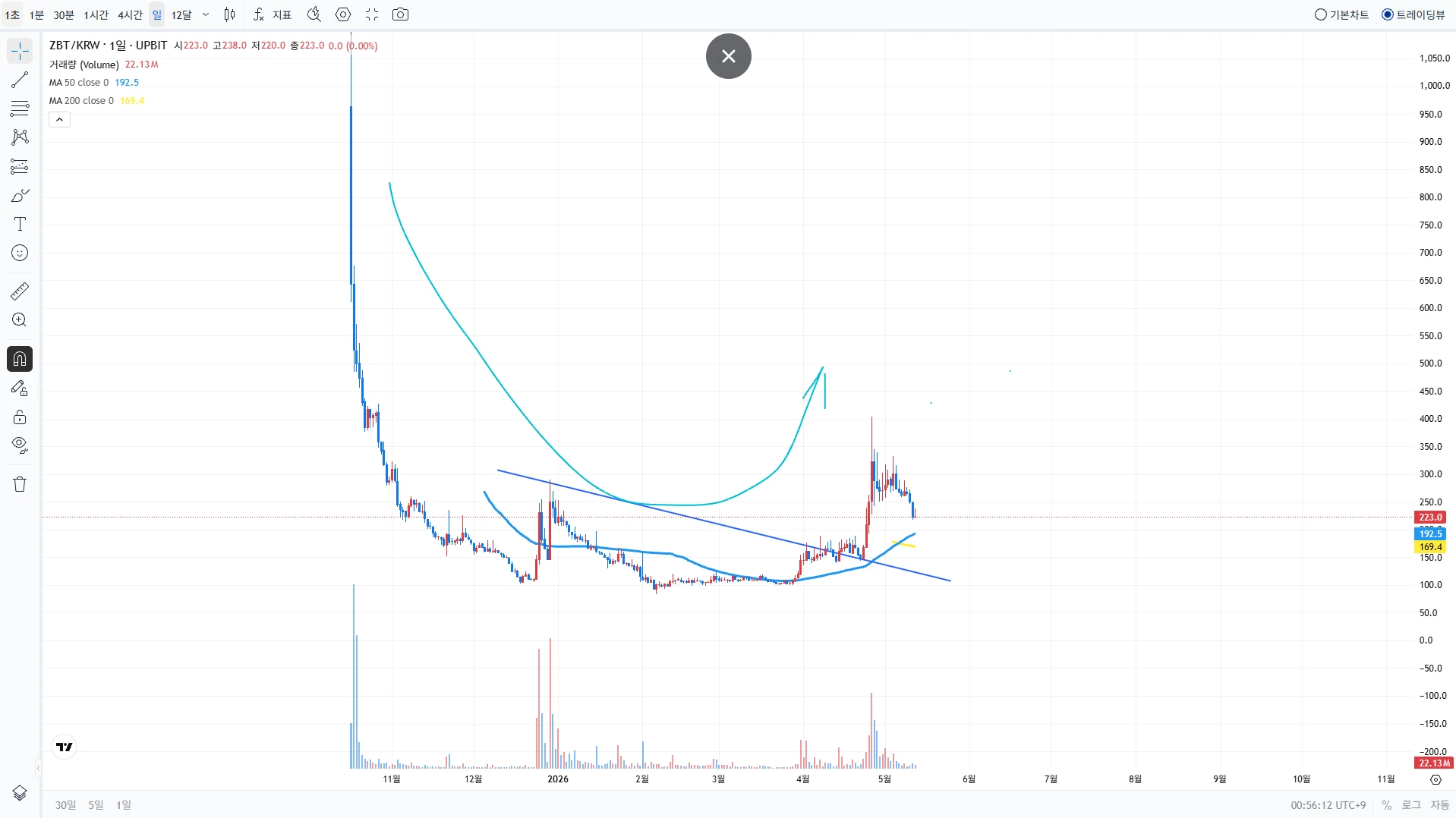This screenshot has width=1456, height=818.
Task: Open chart settings hexagon icon
Action: [343, 14]
